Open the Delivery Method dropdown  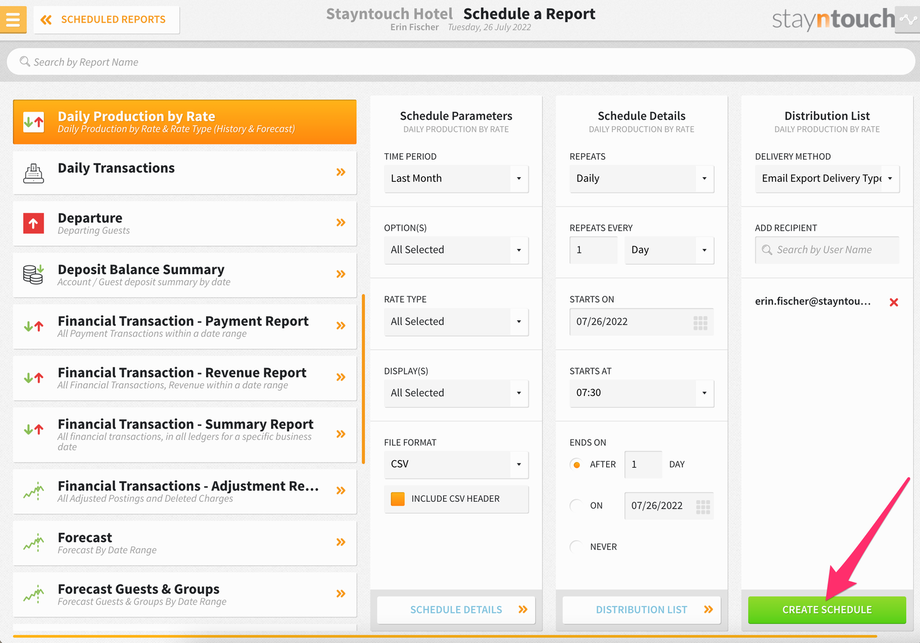pos(827,178)
